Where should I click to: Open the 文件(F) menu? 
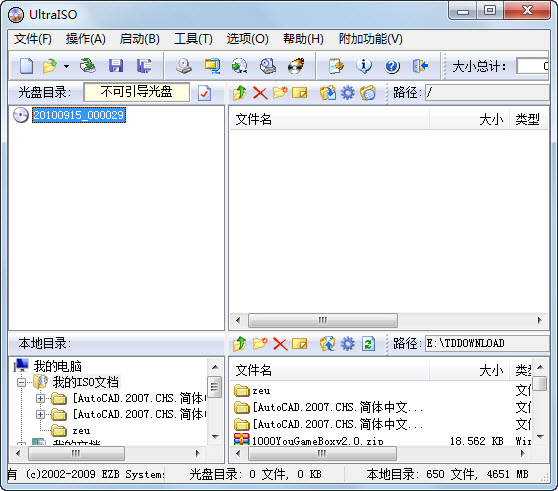33,39
